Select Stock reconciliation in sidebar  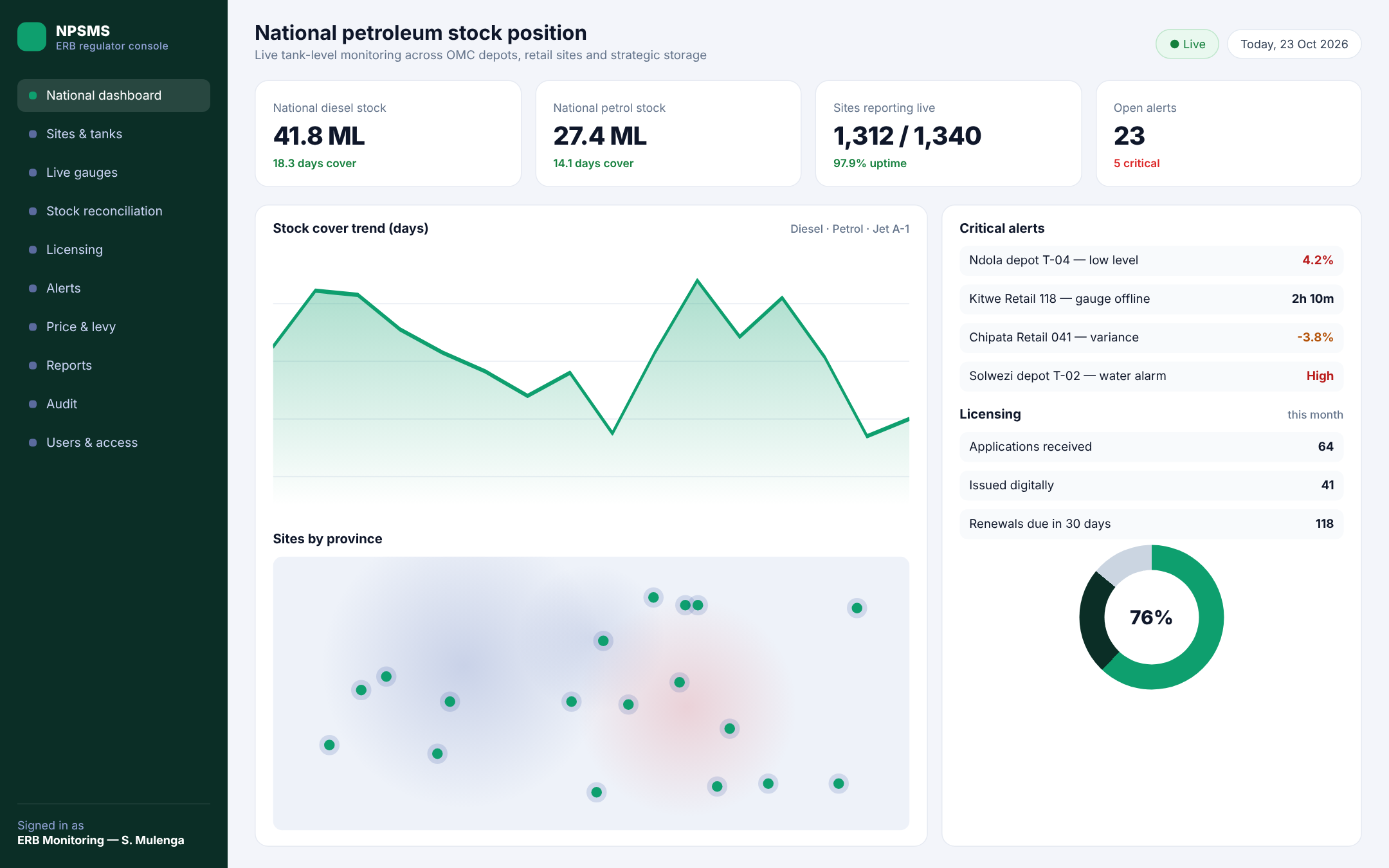click(114, 211)
